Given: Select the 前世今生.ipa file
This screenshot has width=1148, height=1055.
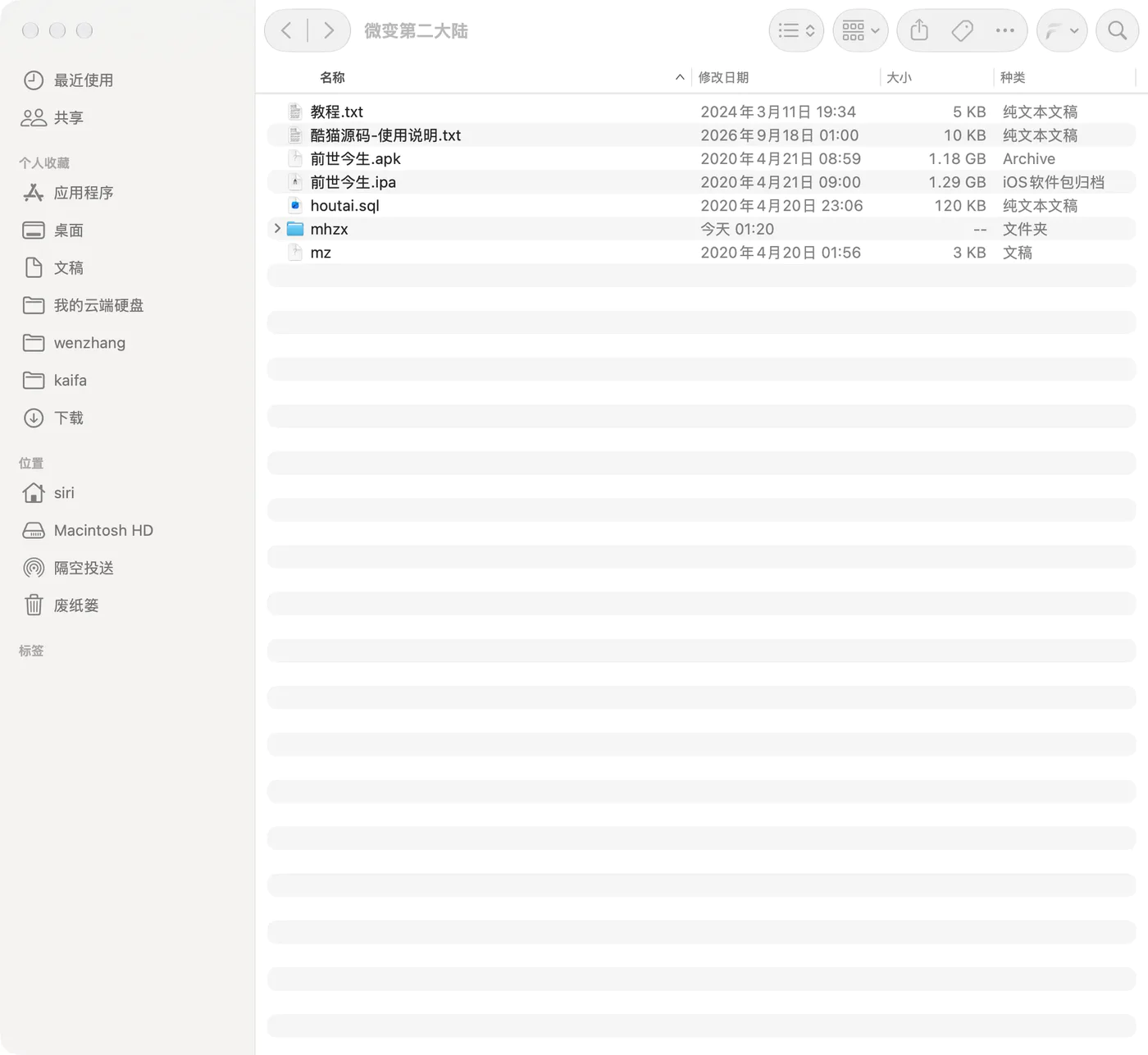Looking at the screenshot, I should pyautogui.click(x=701, y=182).
